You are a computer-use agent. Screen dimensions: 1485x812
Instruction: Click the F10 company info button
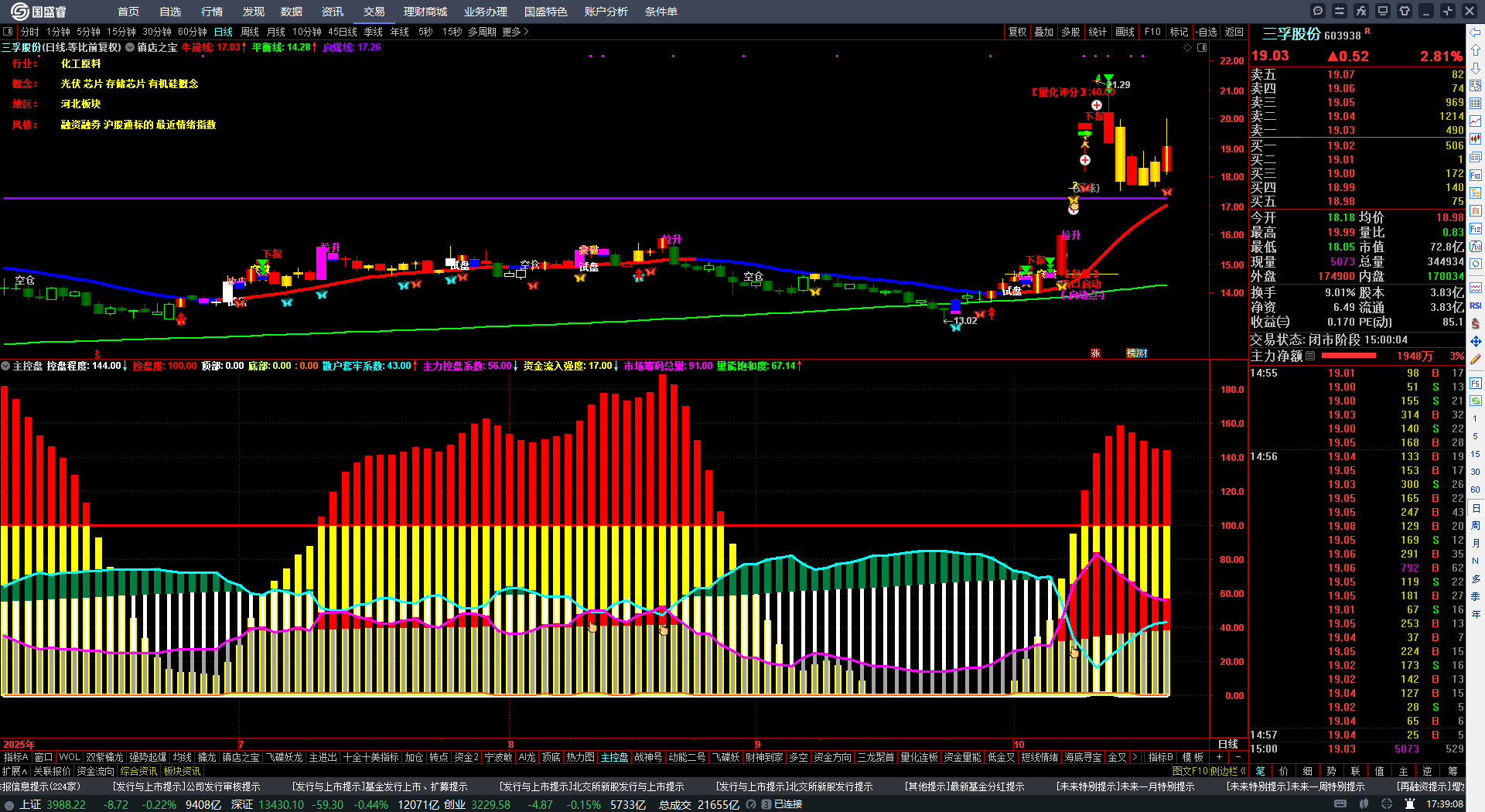pyautogui.click(x=1152, y=32)
